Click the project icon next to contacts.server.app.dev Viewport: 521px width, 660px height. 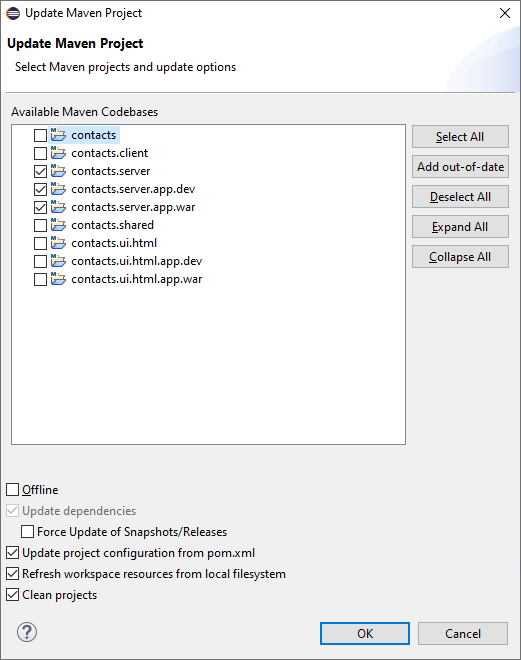point(58,189)
